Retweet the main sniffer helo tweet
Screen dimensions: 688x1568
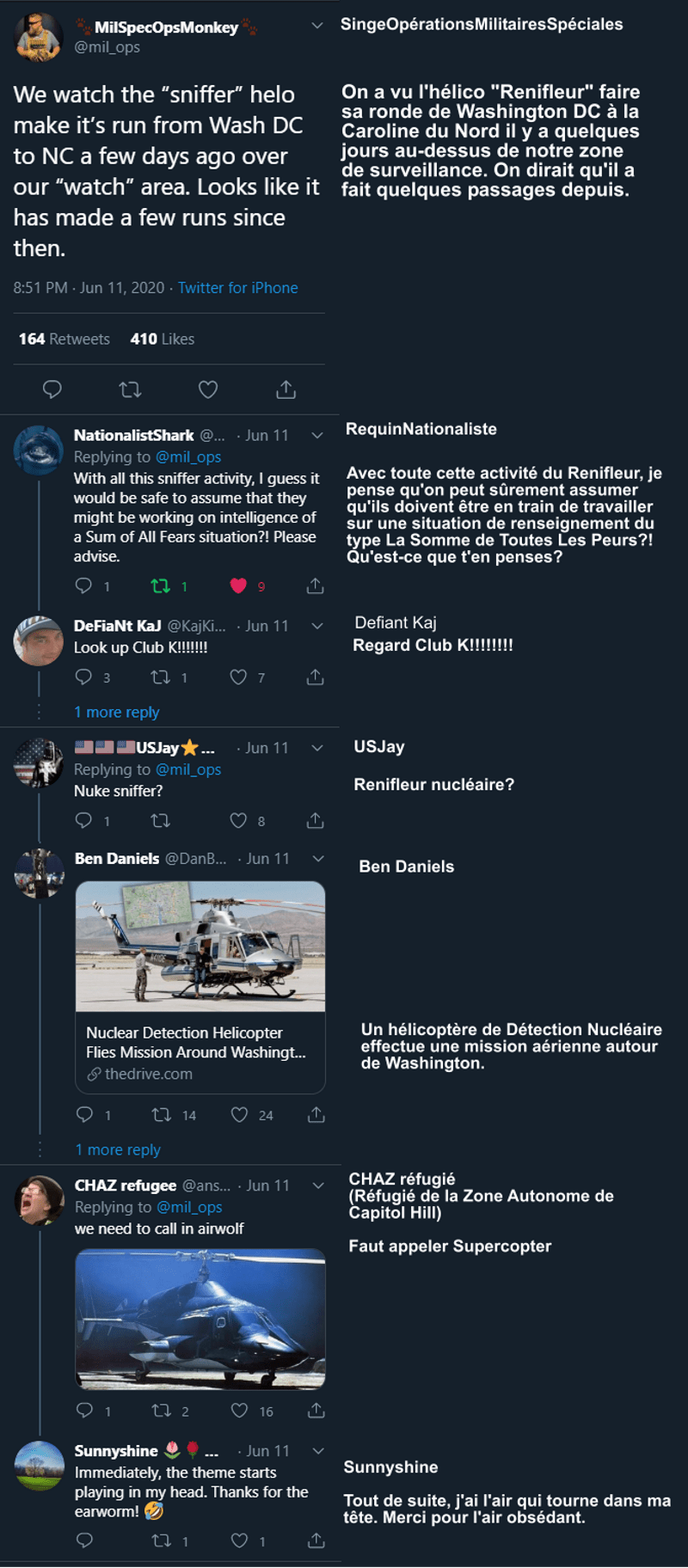pos(130,389)
